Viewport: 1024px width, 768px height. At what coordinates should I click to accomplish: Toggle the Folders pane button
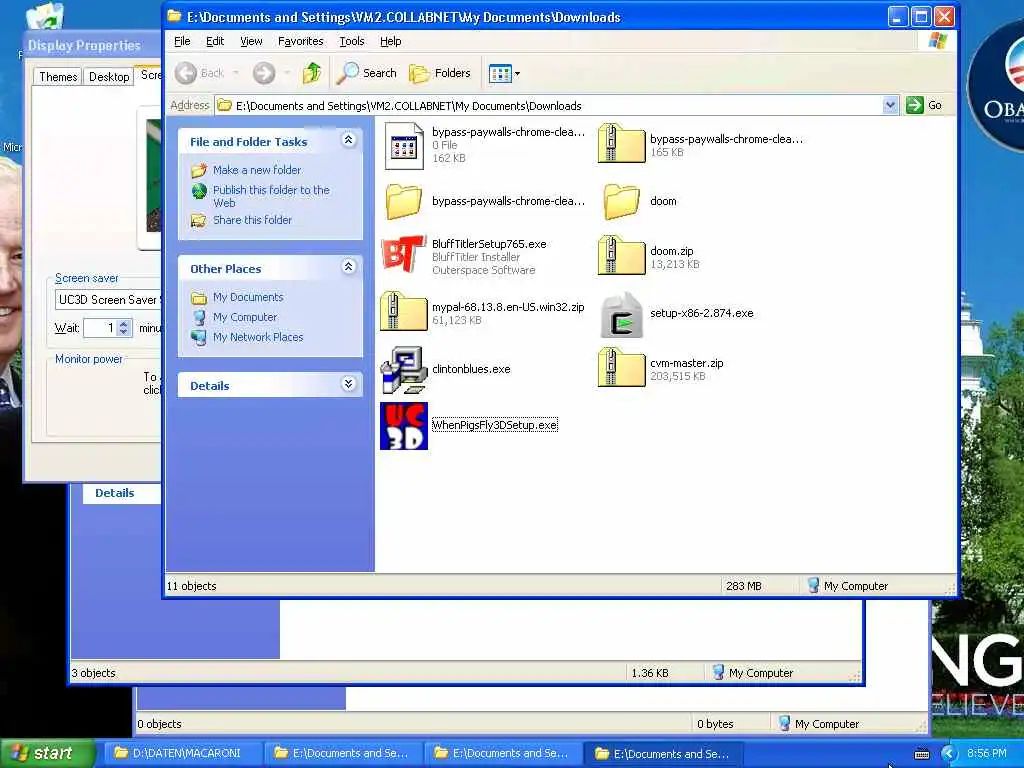440,73
